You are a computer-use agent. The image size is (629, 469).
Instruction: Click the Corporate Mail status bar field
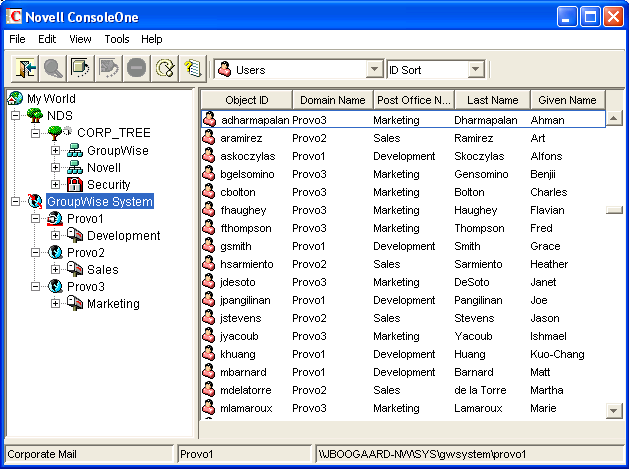89,454
